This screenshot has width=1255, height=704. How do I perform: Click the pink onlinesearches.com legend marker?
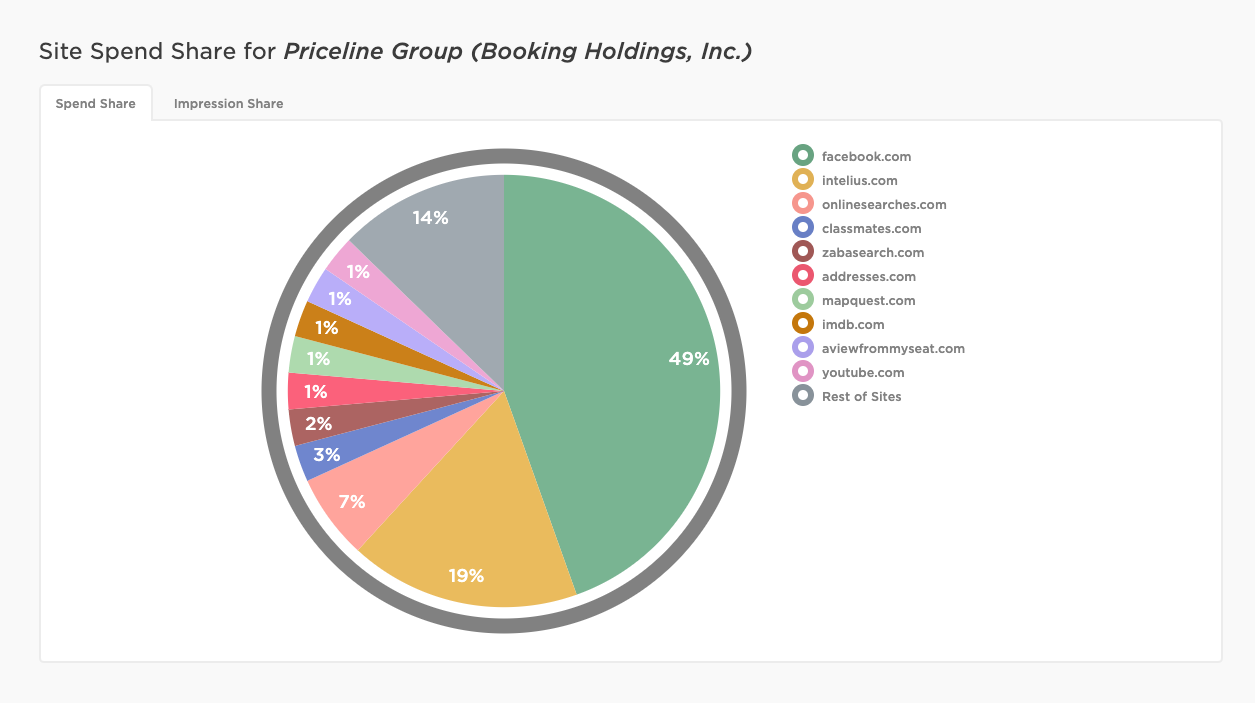pos(801,204)
